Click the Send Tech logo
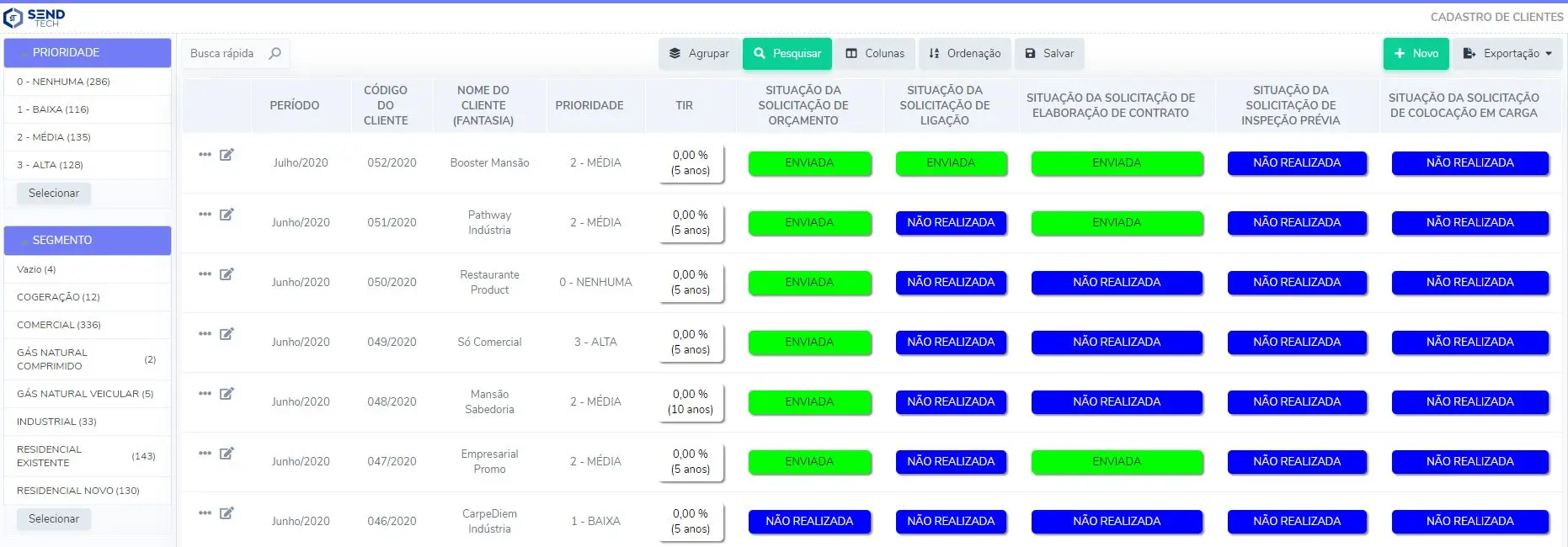This screenshot has height=547, width=1568. tap(35, 17)
